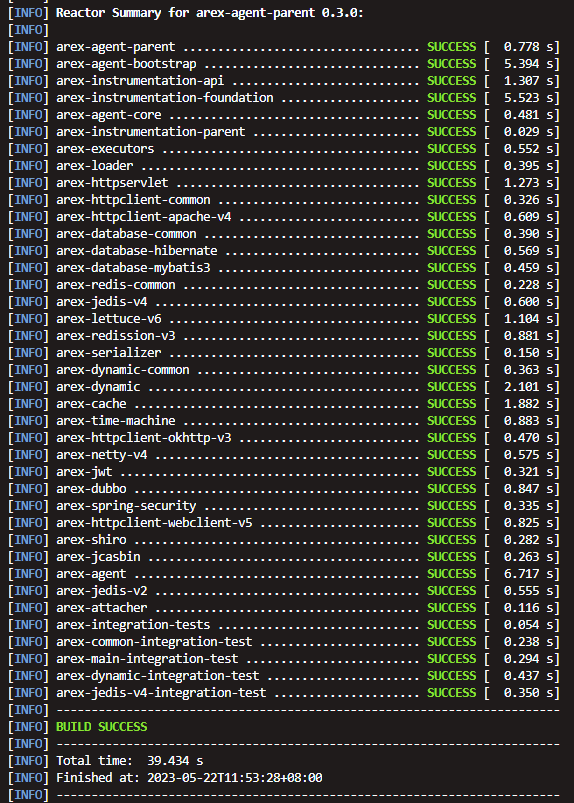The width and height of the screenshot is (574, 803).
Task: Click the 'Reactor Summary for arex-agent-parent 0.3.0:' heading
Action: pyautogui.click(x=209, y=13)
